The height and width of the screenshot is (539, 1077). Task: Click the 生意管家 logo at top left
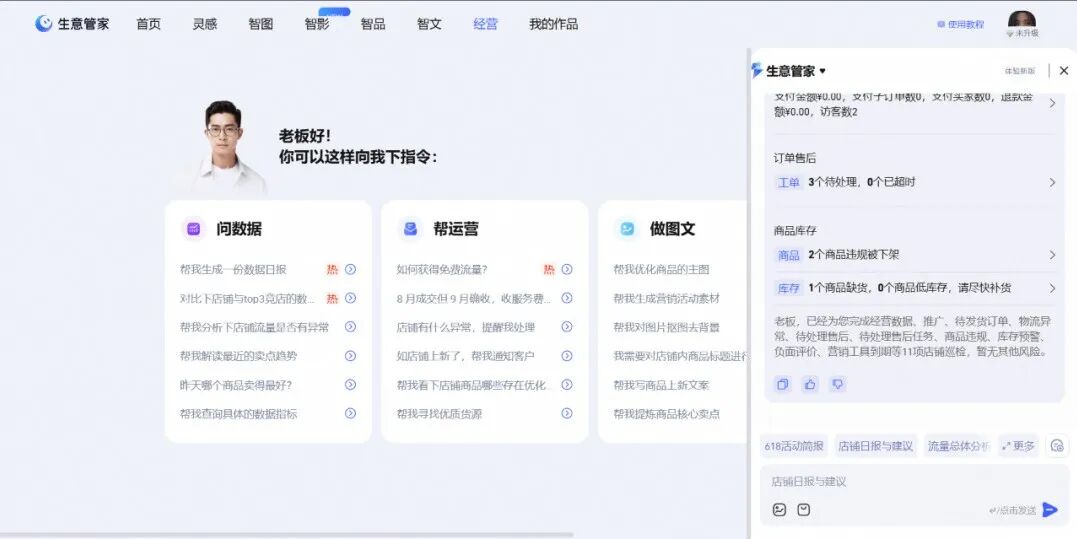point(72,23)
